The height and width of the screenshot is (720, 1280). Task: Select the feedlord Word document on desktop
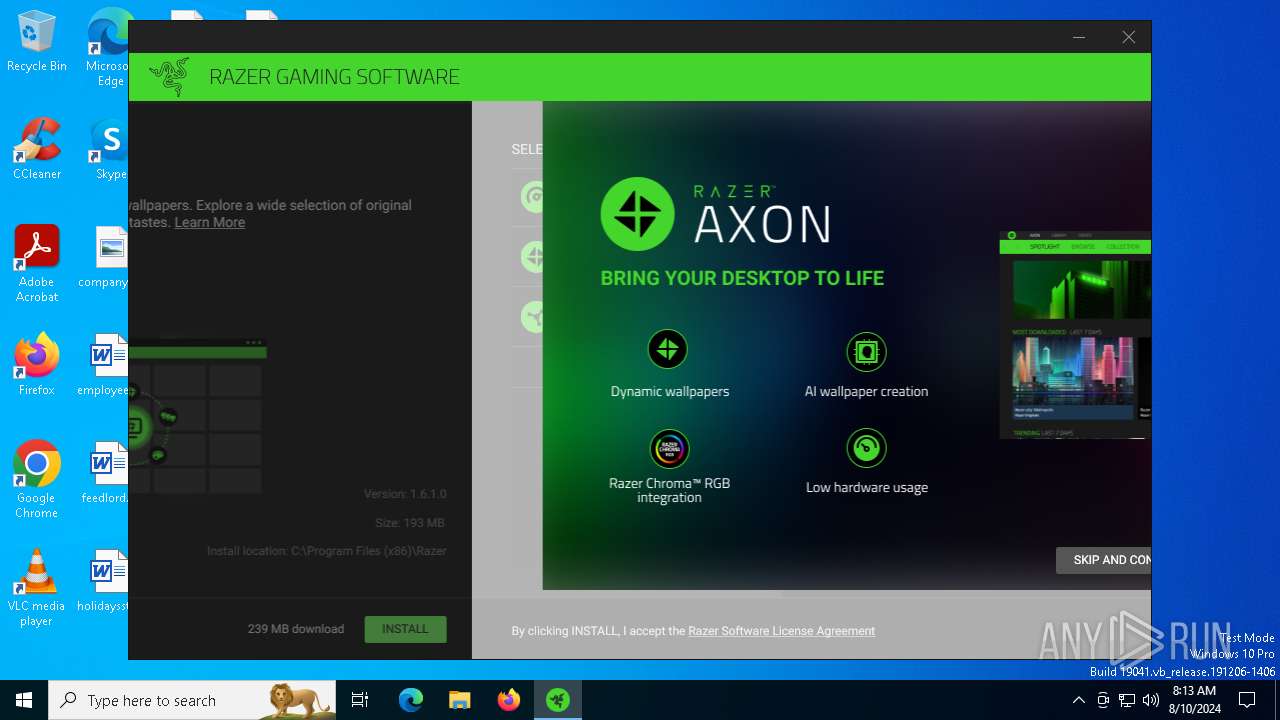[105, 473]
